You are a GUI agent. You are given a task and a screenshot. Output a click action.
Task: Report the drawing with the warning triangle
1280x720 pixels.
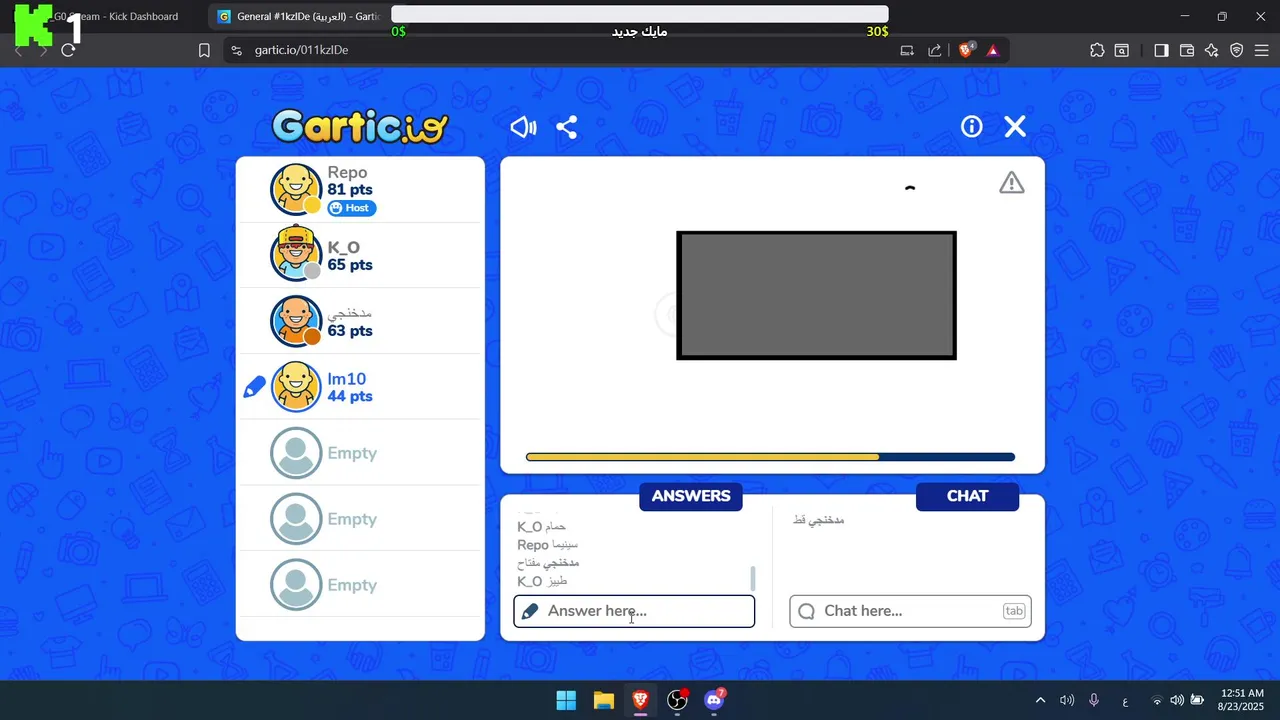click(1012, 183)
